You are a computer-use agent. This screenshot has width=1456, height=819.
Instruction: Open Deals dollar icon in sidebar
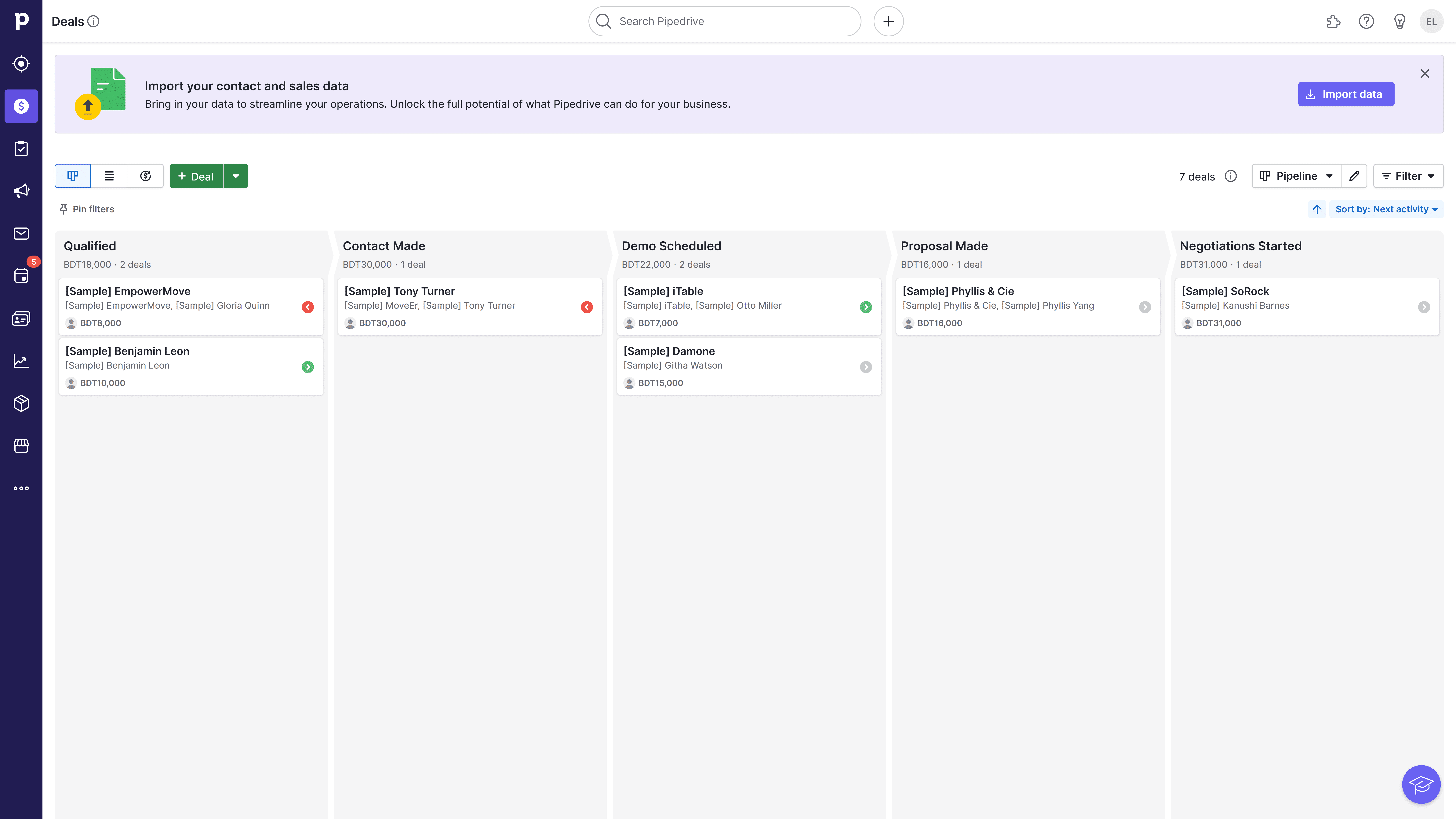point(21,106)
